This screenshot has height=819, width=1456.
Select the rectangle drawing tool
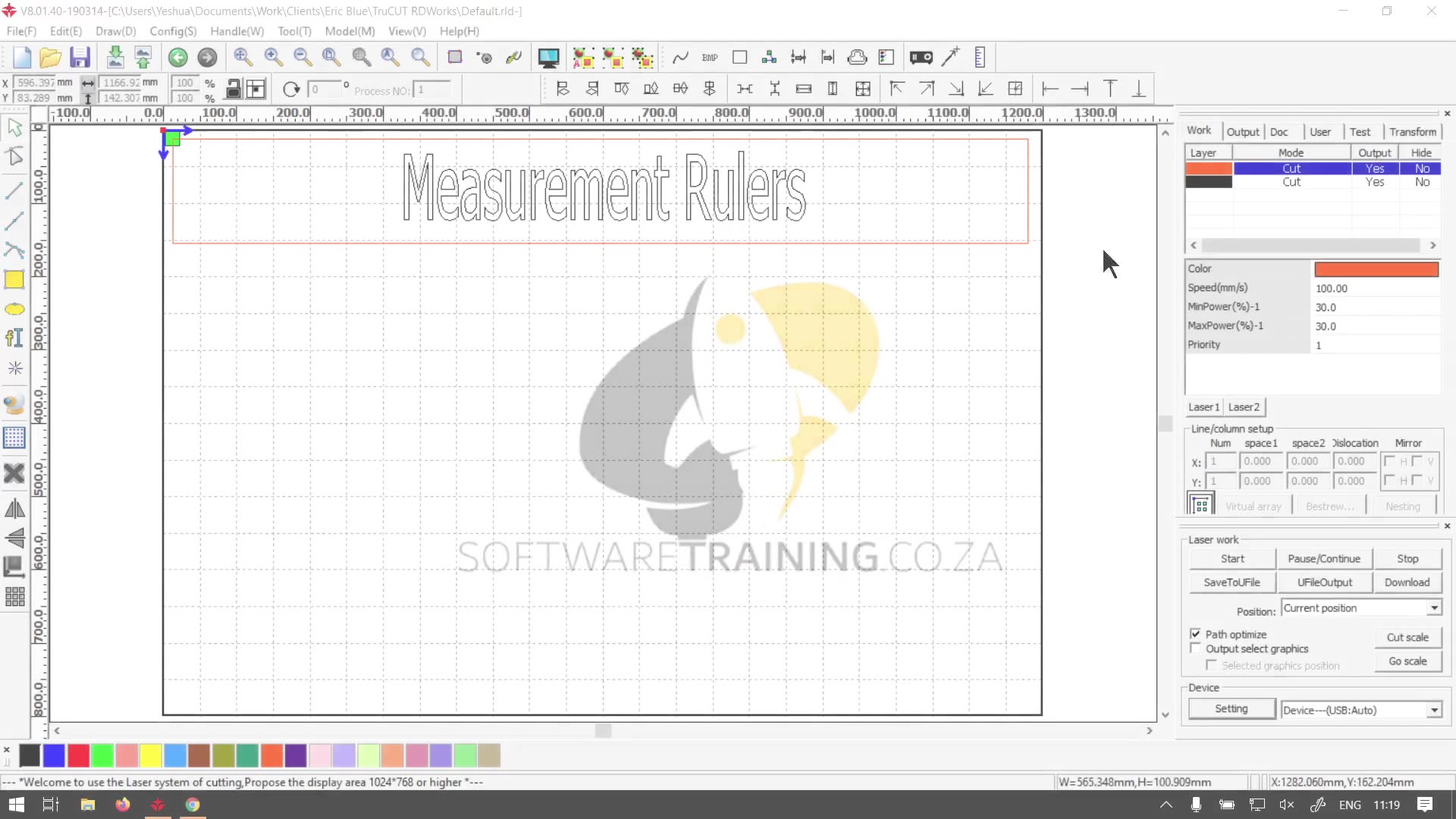[14, 280]
